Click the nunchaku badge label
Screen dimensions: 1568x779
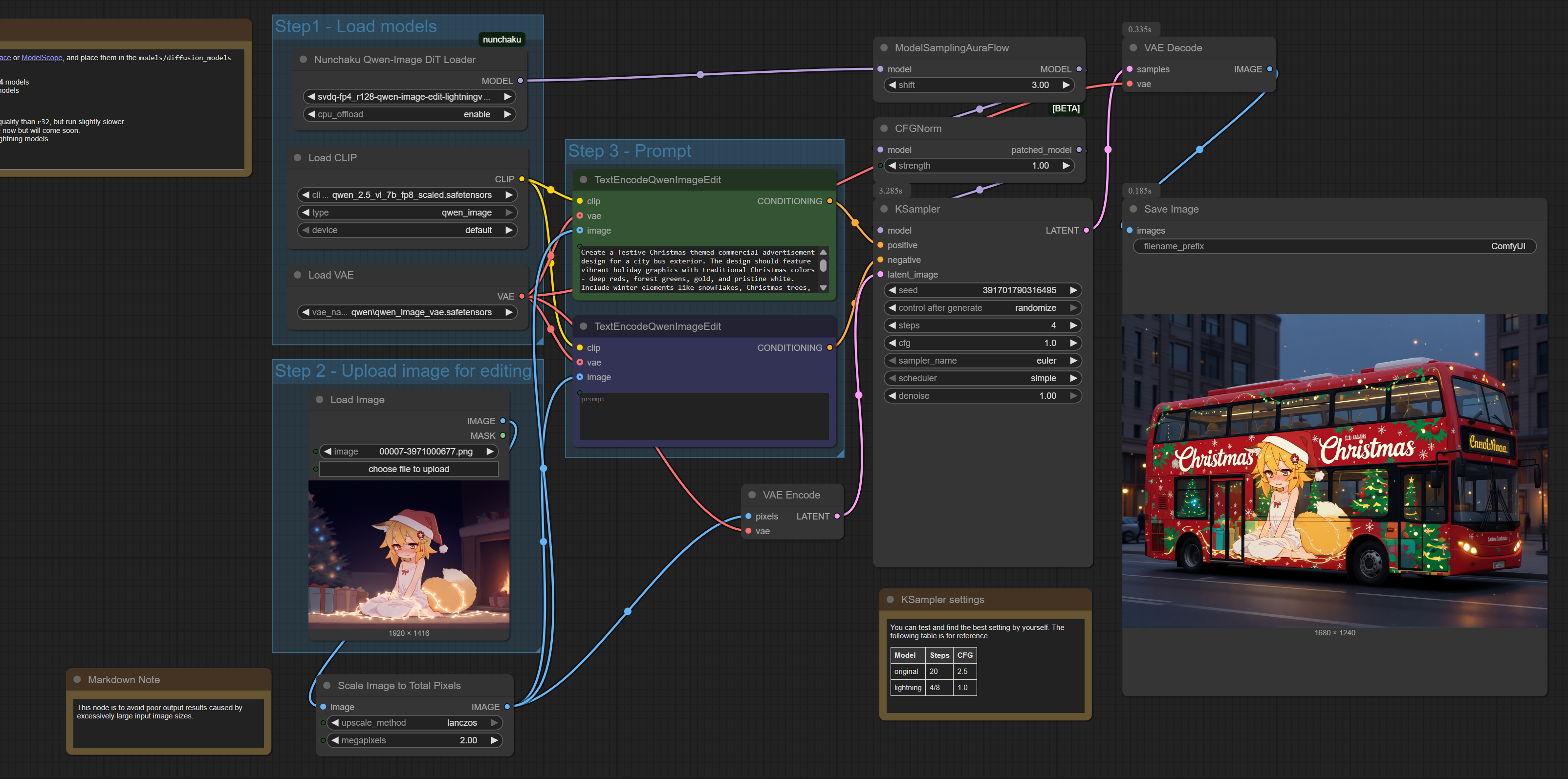coord(501,40)
